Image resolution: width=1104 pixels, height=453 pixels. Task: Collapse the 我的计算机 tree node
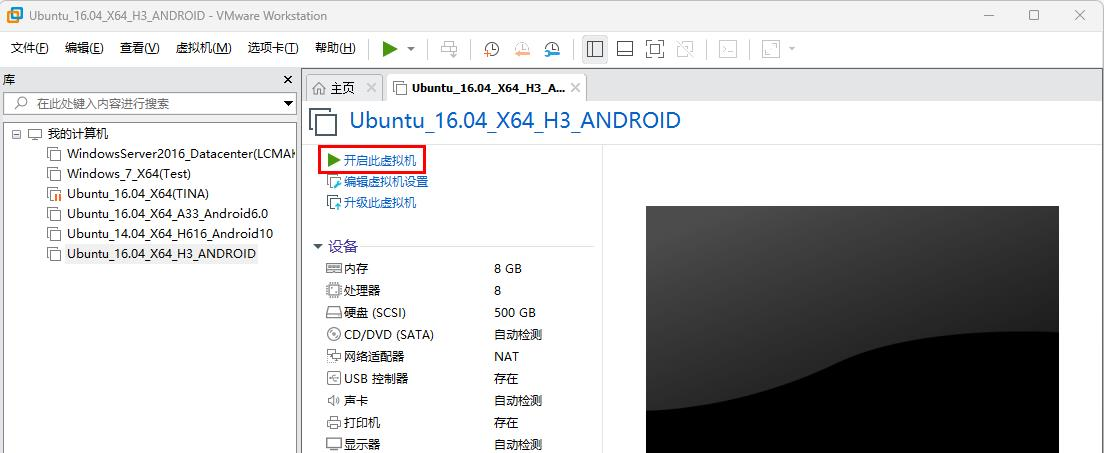(16, 134)
